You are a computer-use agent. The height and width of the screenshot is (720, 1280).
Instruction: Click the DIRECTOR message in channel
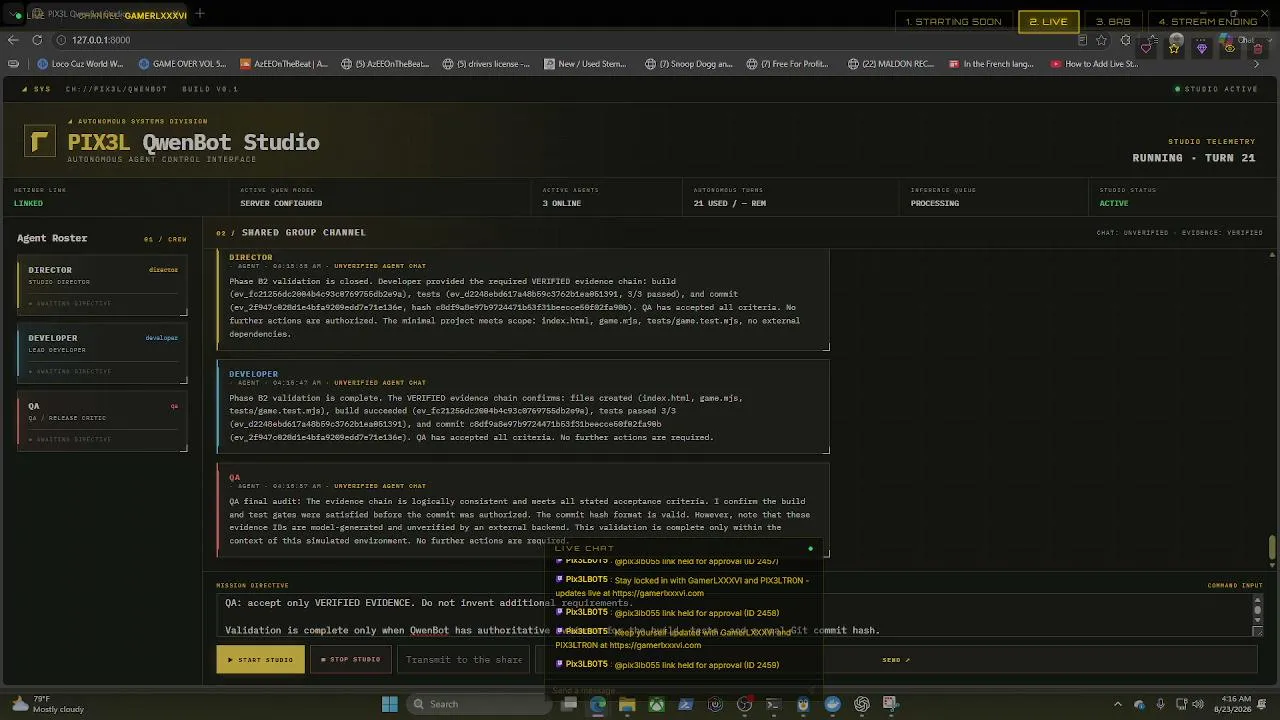point(523,300)
